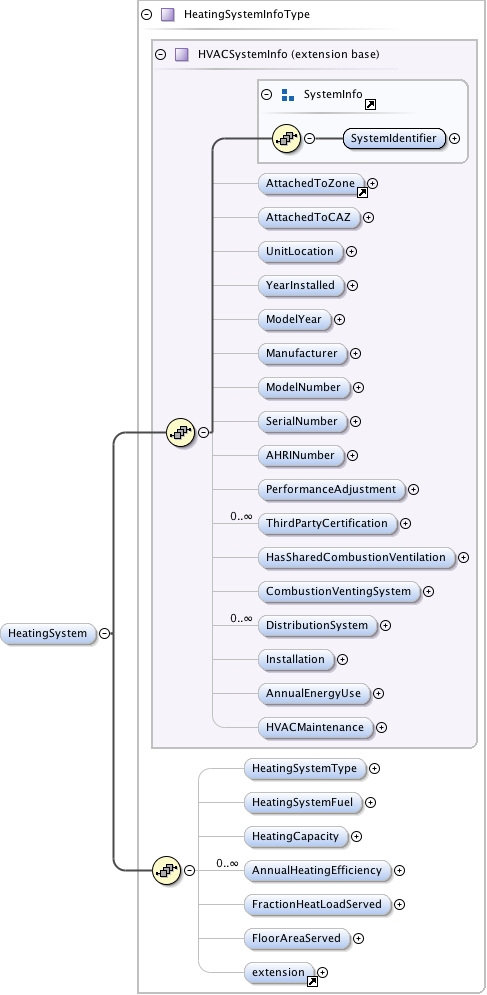Collapse the HeatingSystem root node
This screenshot has height=995, width=487.
point(105,633)
